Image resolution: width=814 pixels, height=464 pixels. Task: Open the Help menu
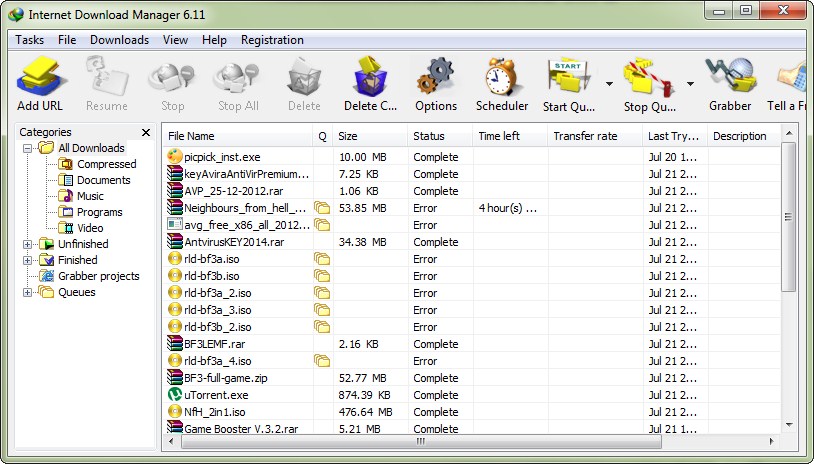(214, 40)
